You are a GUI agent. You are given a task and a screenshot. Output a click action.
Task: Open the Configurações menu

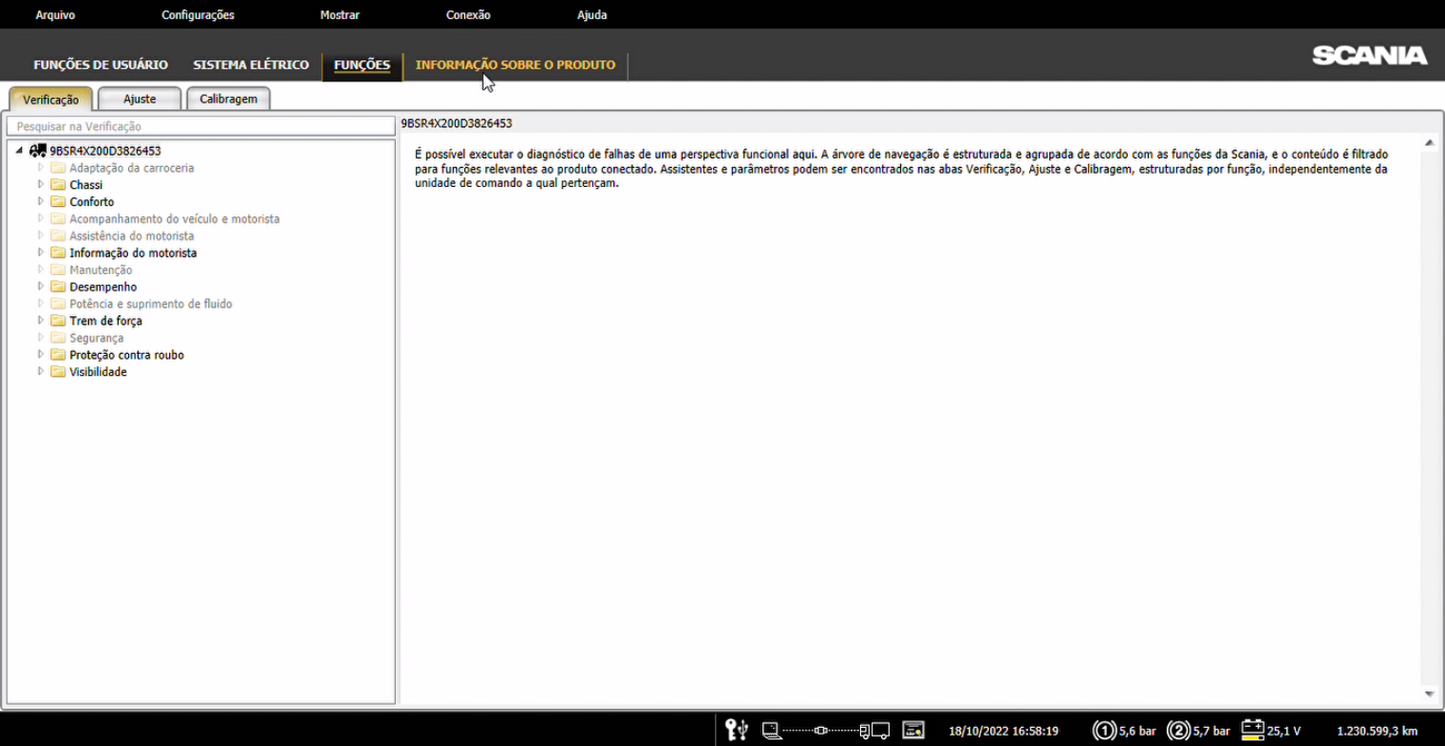(x=198, y=15)
